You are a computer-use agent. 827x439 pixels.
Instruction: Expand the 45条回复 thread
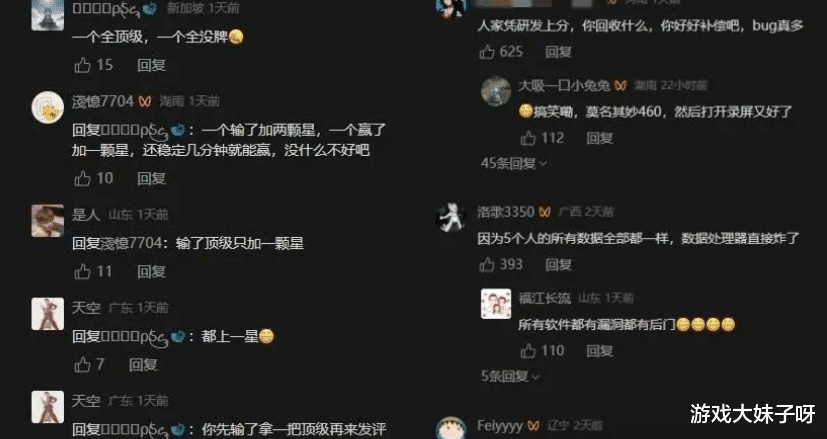click(x=514, y=164)
